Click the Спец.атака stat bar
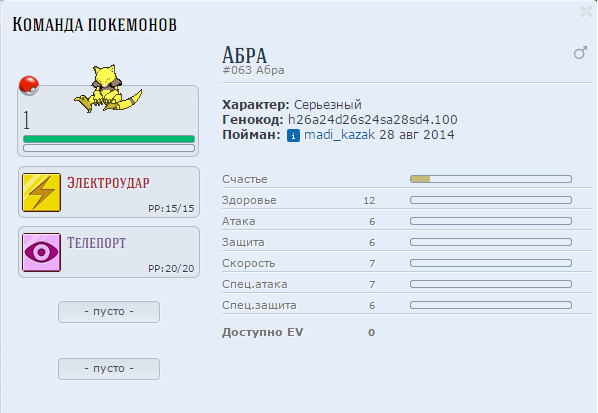The height and width of the screenshot is (413, 598). (x=491, y=284)
